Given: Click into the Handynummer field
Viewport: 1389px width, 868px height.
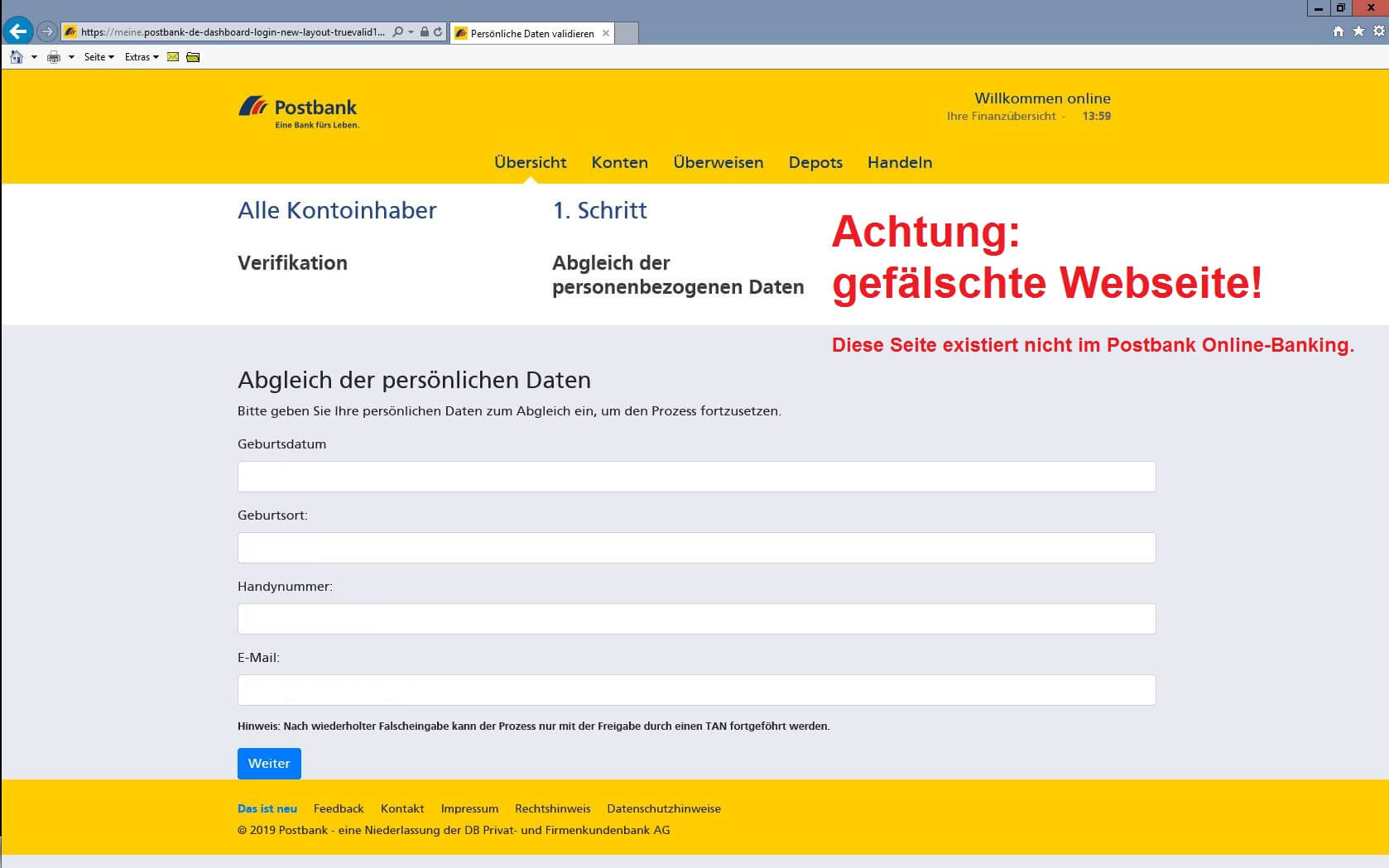Looking at the screenshot, I should (x=696, y=619).
